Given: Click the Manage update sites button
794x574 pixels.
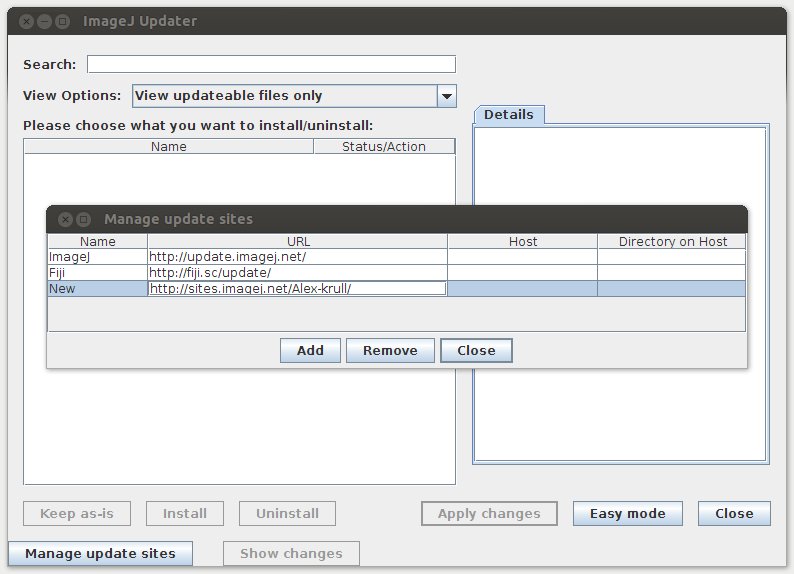Looking at the screenshot, I should click(100, 553).
